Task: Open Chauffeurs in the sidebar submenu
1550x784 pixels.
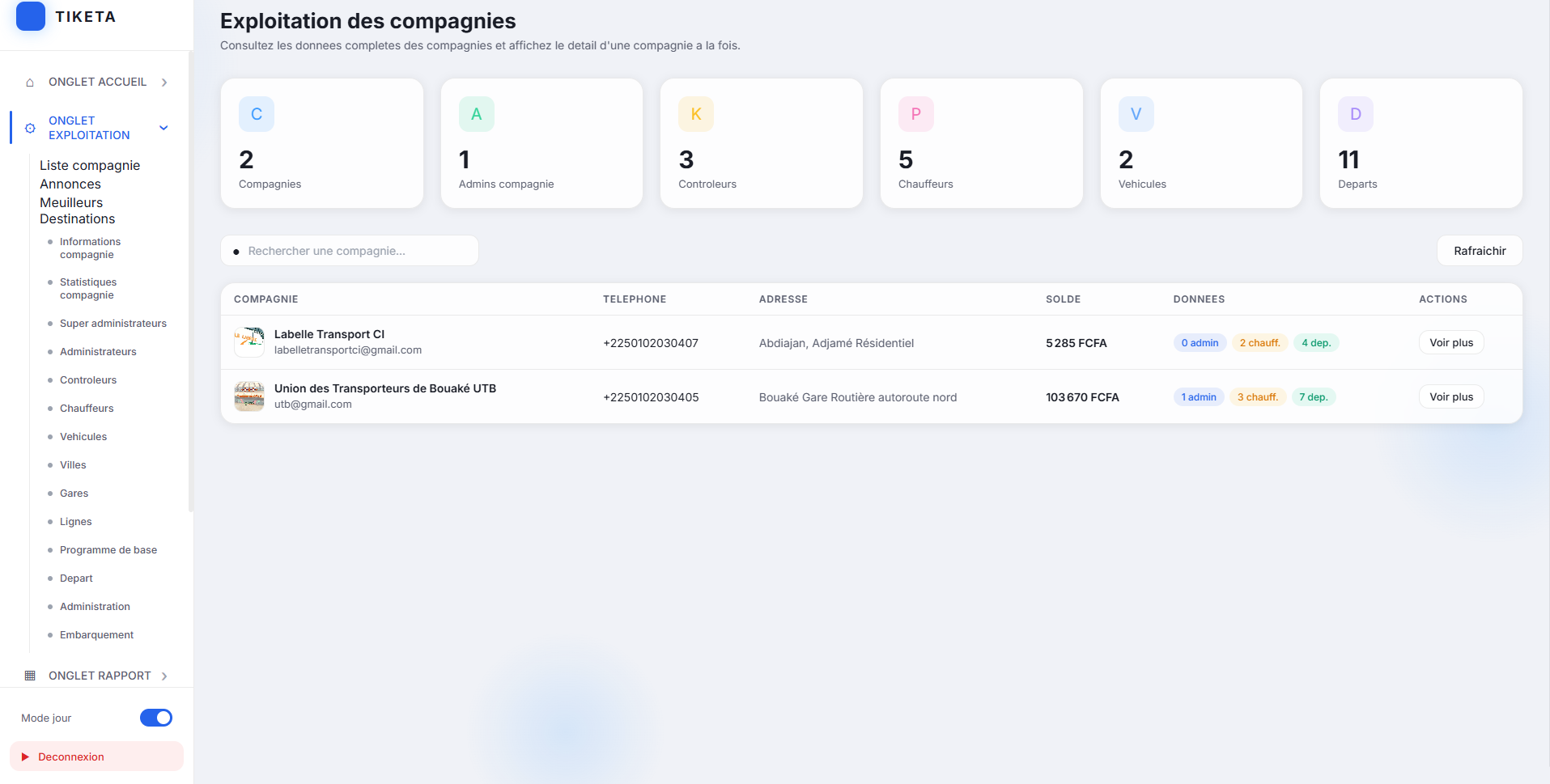Action: (x=87, y=409)
